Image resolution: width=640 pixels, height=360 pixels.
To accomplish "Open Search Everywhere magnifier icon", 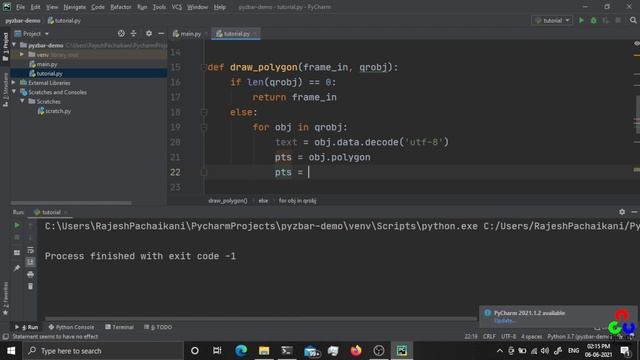I will [x=633, y=20].
